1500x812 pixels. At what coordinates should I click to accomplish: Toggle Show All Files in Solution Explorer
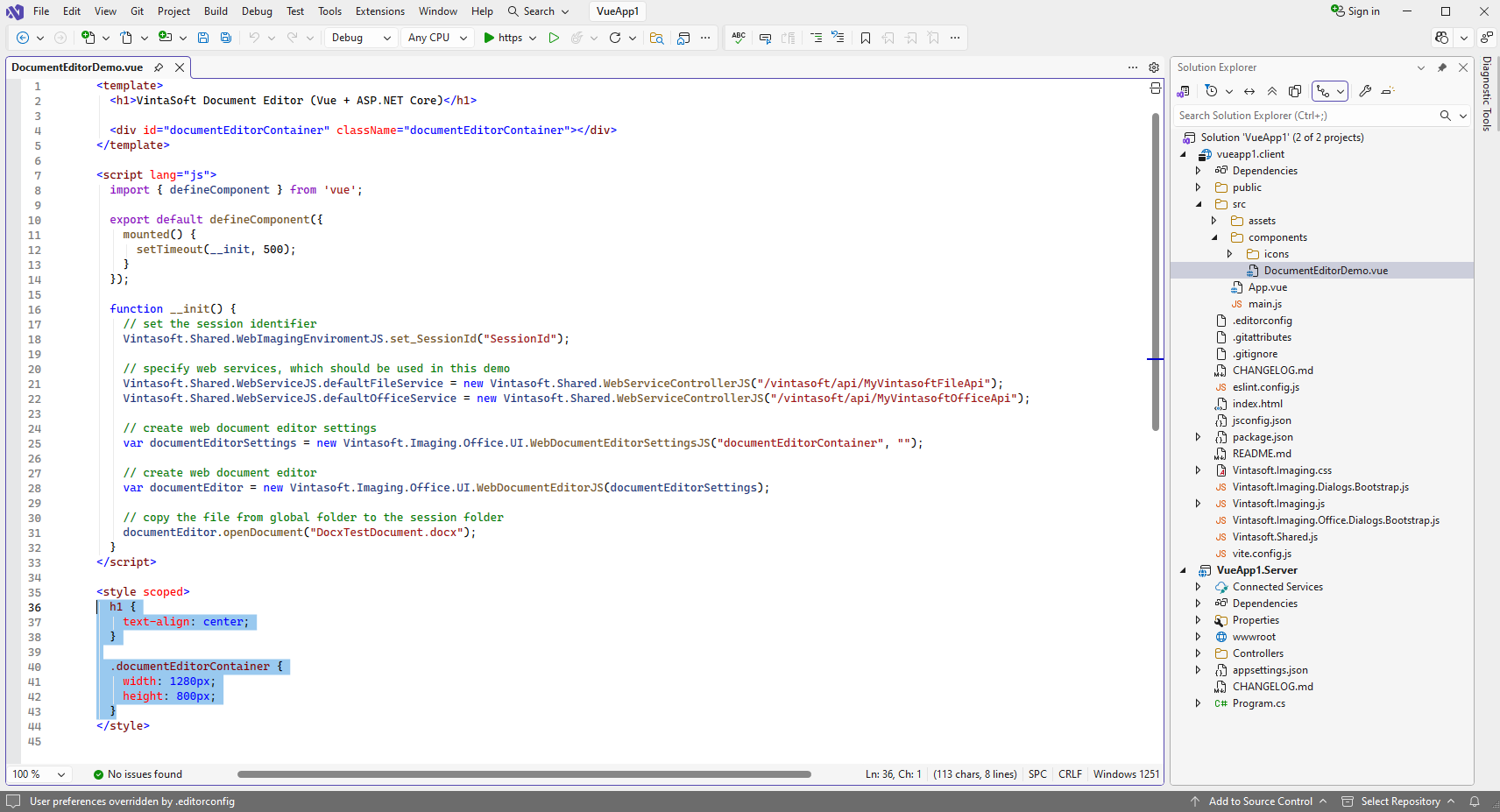[1295, 91]
